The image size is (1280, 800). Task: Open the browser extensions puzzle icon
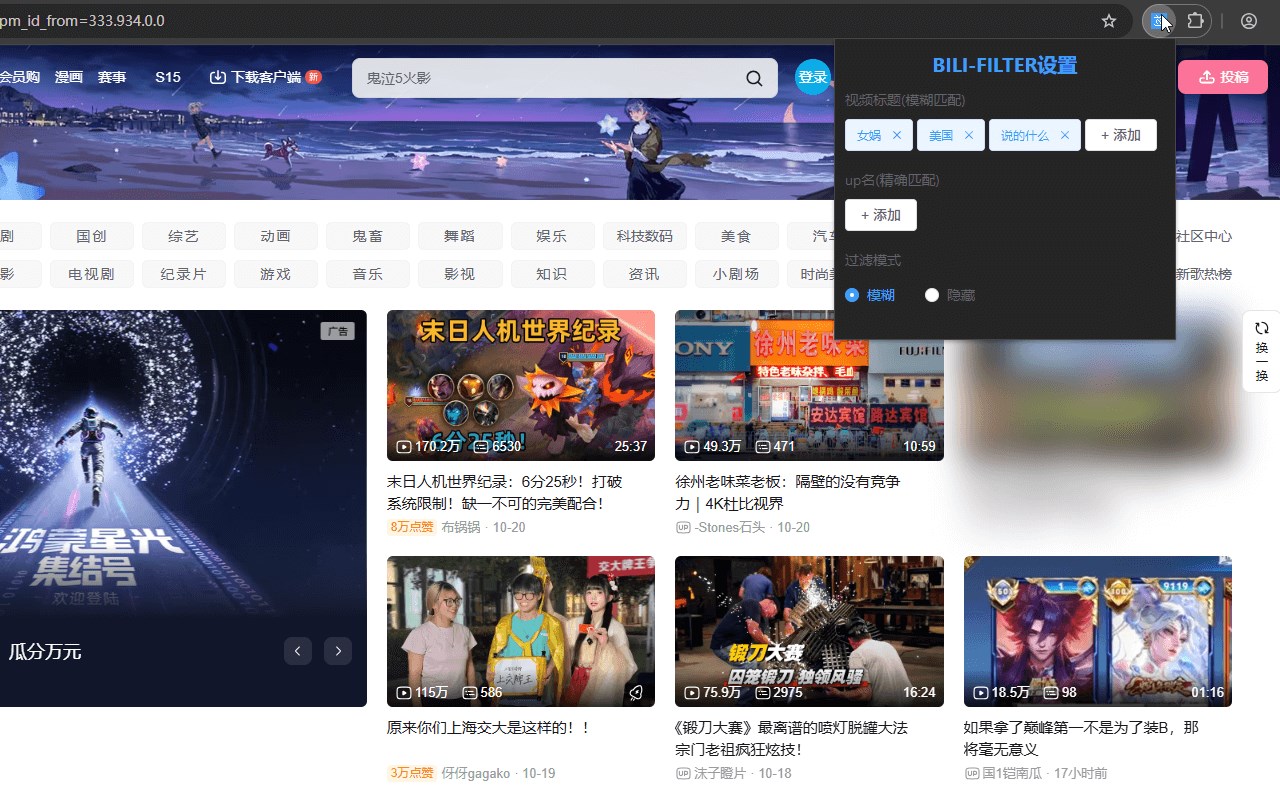1195,21
